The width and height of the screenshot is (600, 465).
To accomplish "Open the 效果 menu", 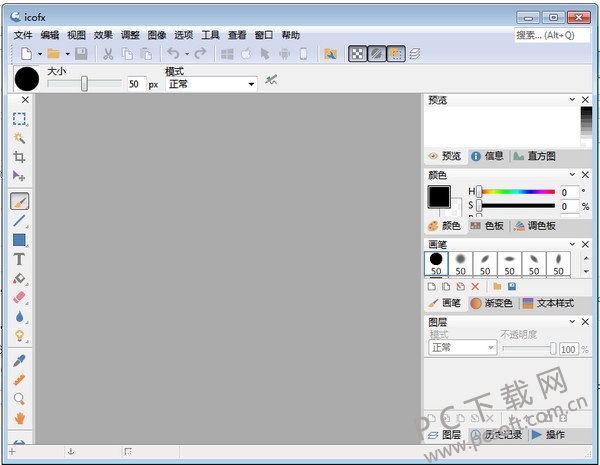I will pyautogui.click(x=103, y=35).
